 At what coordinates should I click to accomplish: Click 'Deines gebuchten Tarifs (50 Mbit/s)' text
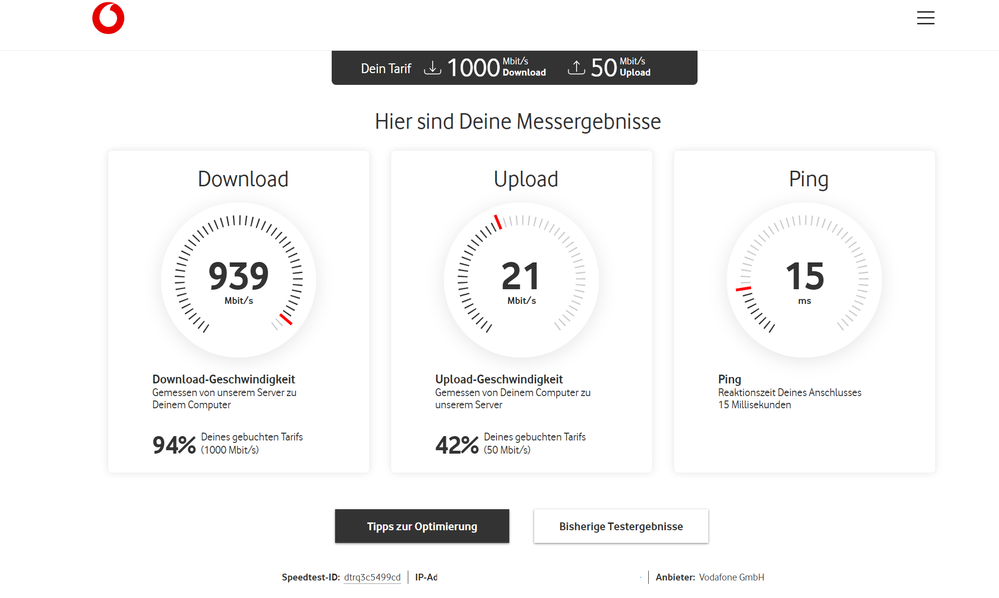click(535, 443)
